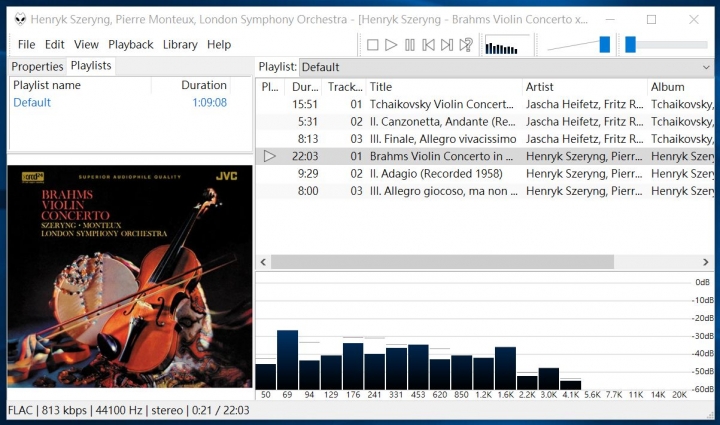Click the 8:00 duration cell

(308, 191)
